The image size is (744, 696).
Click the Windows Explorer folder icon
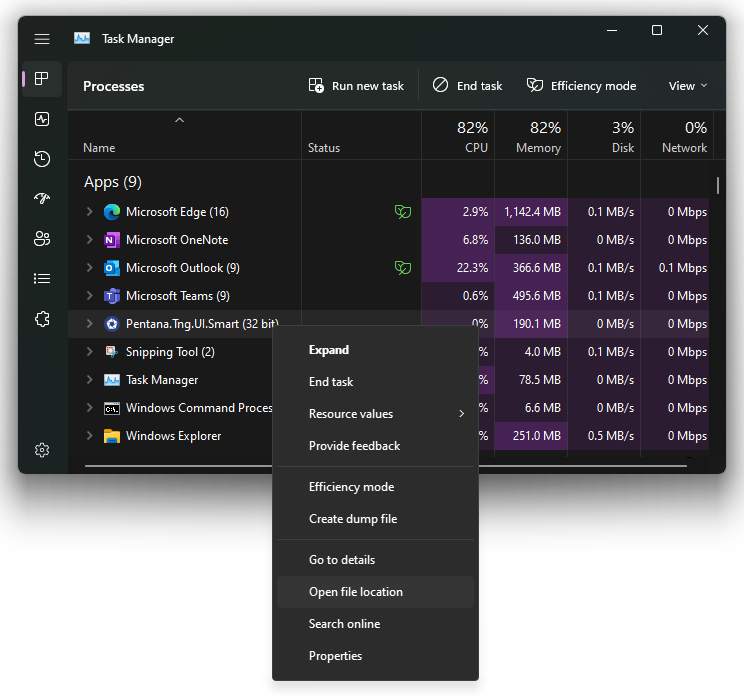(x=112, y=436)
